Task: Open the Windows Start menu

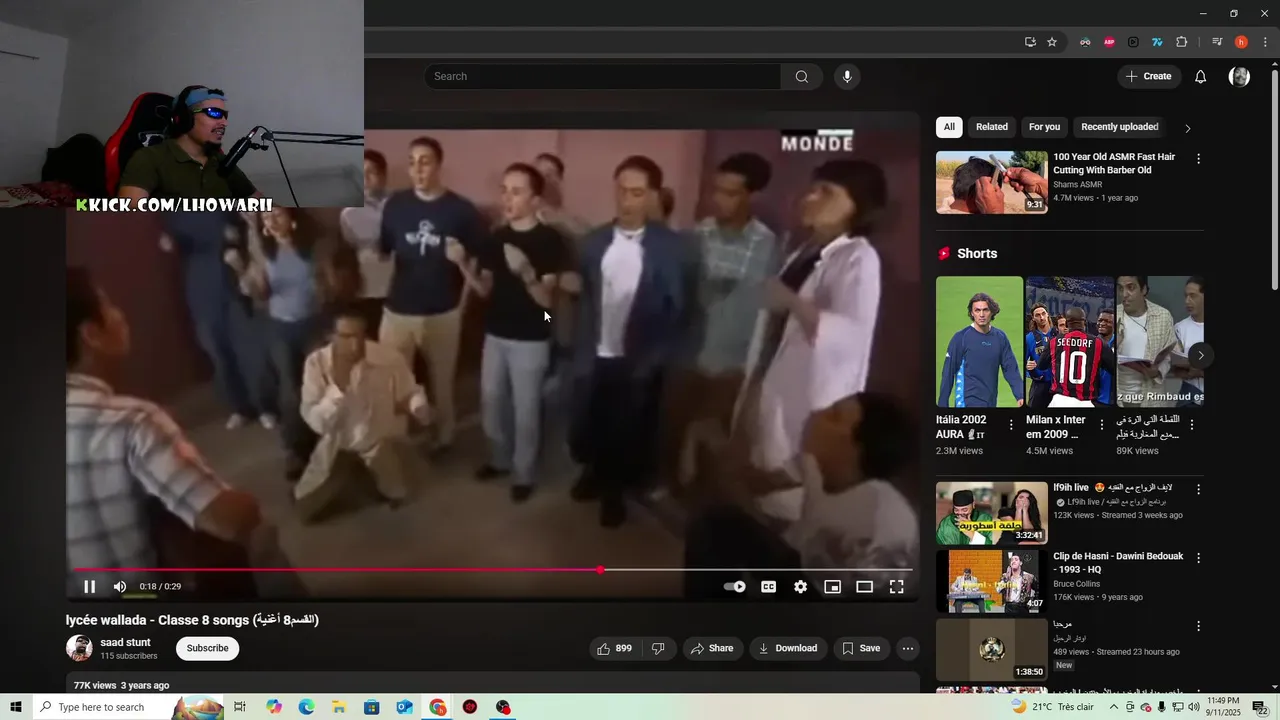Action: pyautogui.click(x=16, y=707)
